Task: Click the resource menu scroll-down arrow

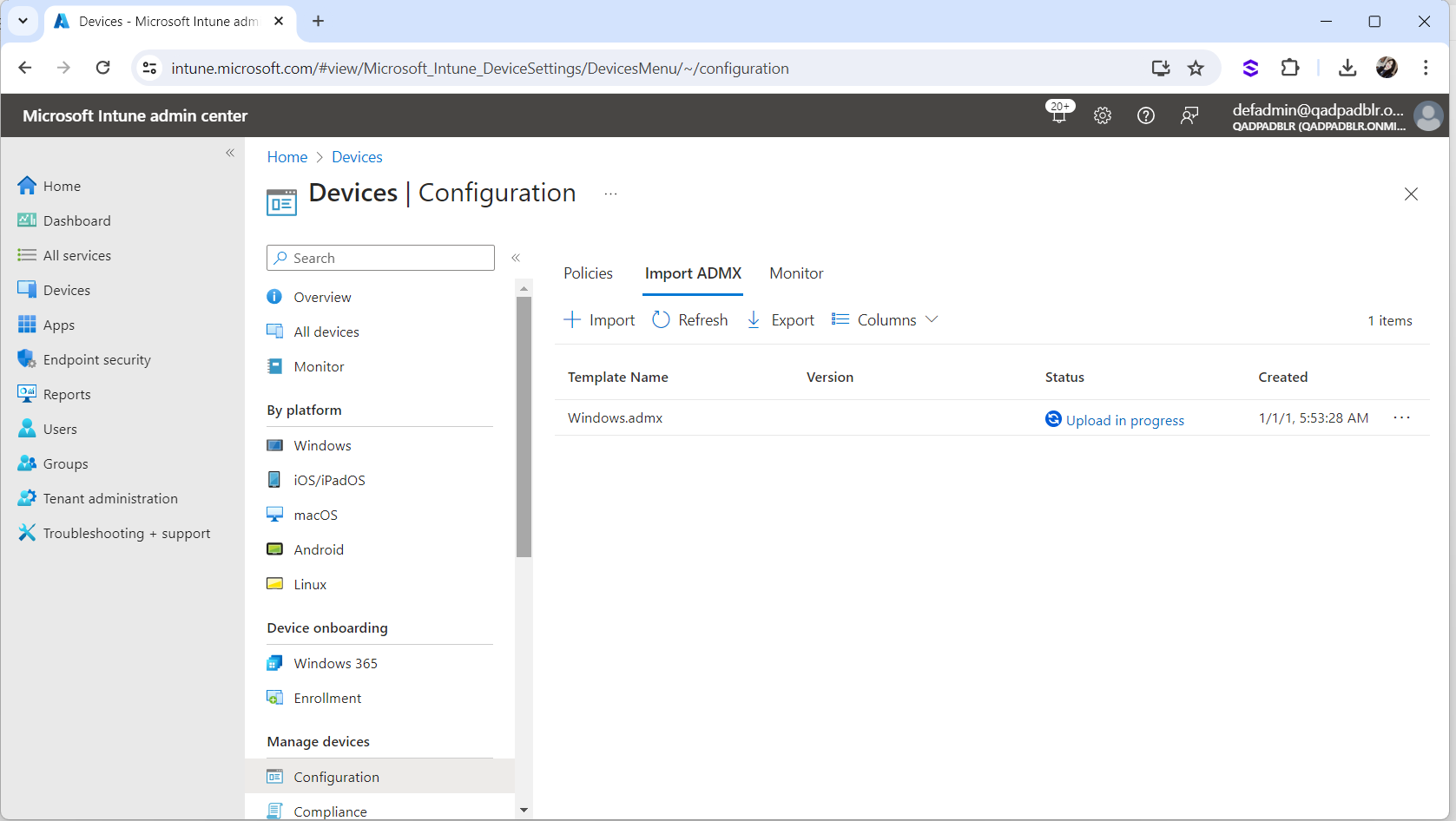Action: [524, 810]
